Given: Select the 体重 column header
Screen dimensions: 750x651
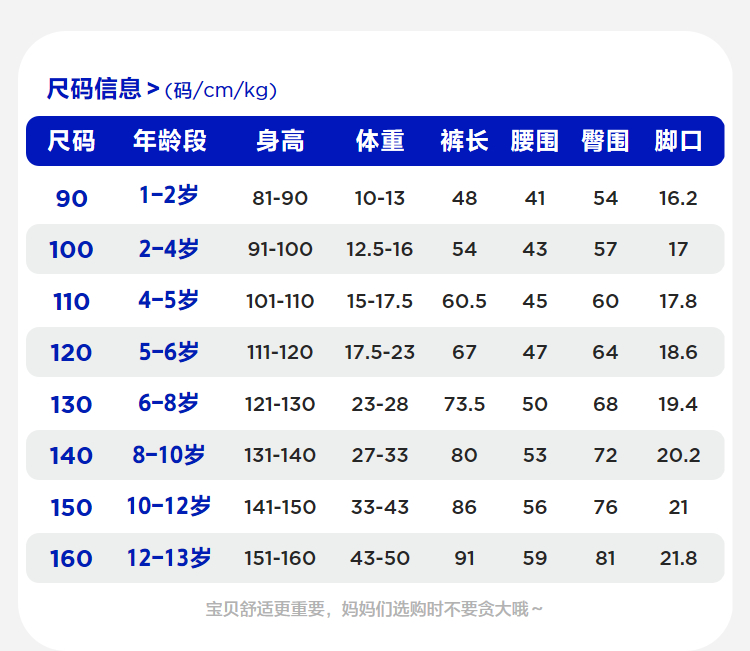Looking at the screenshot, I should [380, 141].
